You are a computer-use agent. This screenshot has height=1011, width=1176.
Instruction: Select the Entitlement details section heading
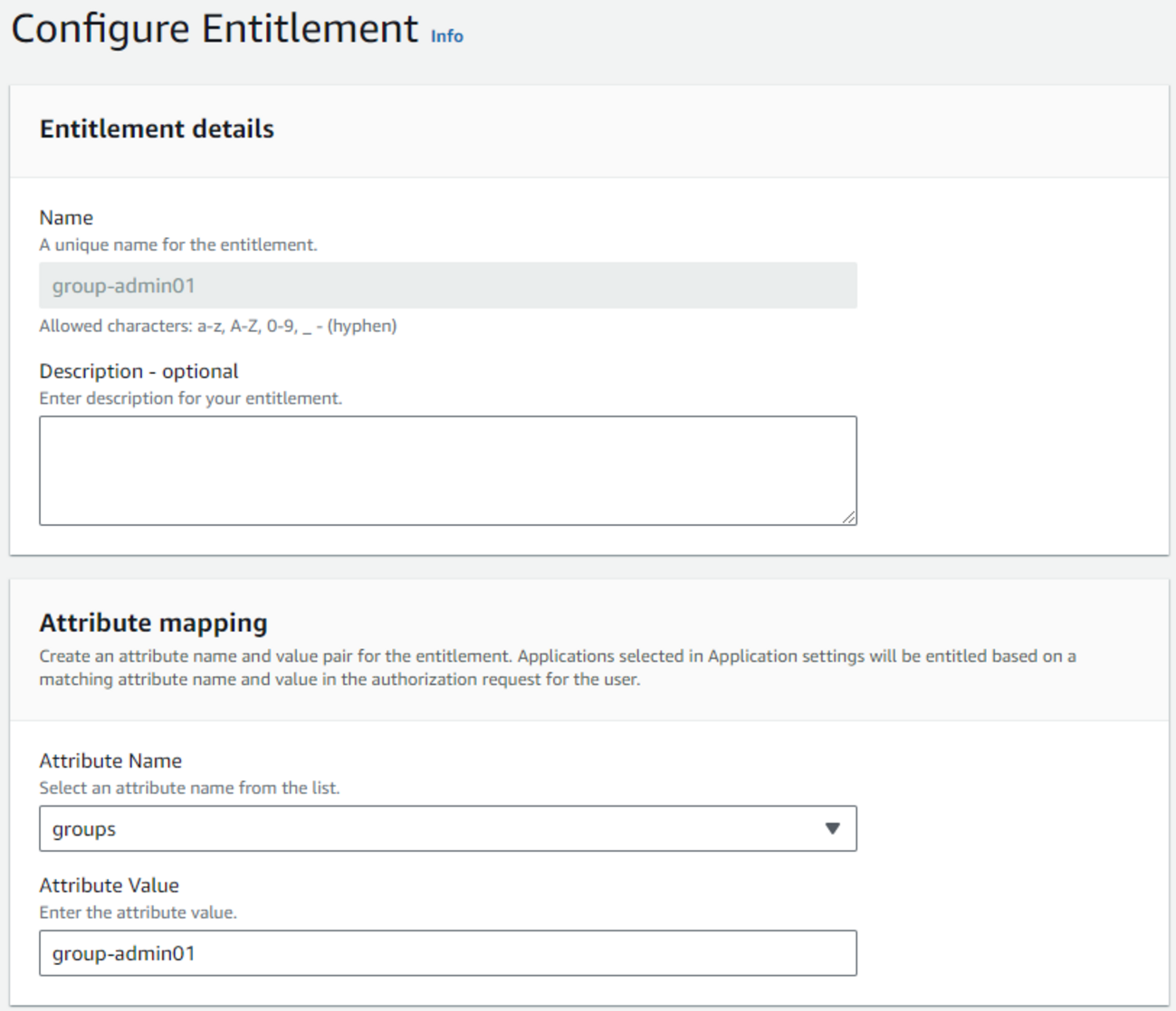tap(157, 129)
